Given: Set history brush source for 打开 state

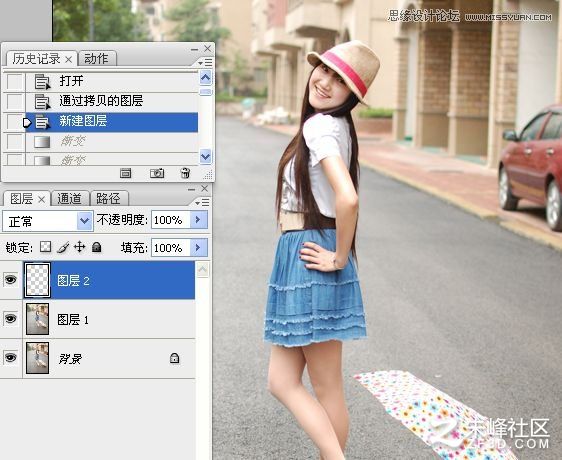Looking at the screenshot, I should [x=14, y=82].
